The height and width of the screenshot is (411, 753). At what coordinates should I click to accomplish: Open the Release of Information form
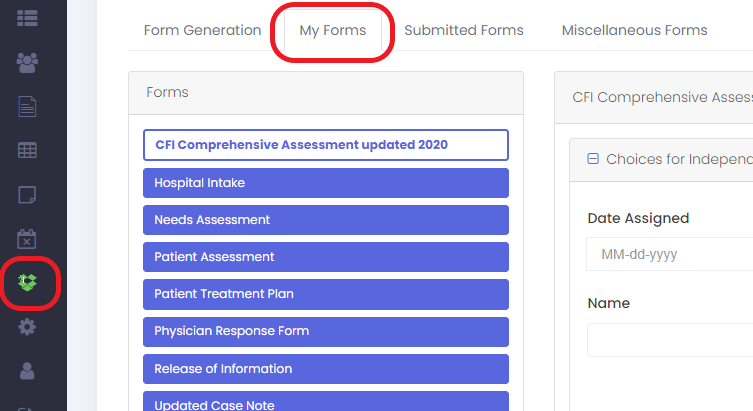tap(325, 368)
